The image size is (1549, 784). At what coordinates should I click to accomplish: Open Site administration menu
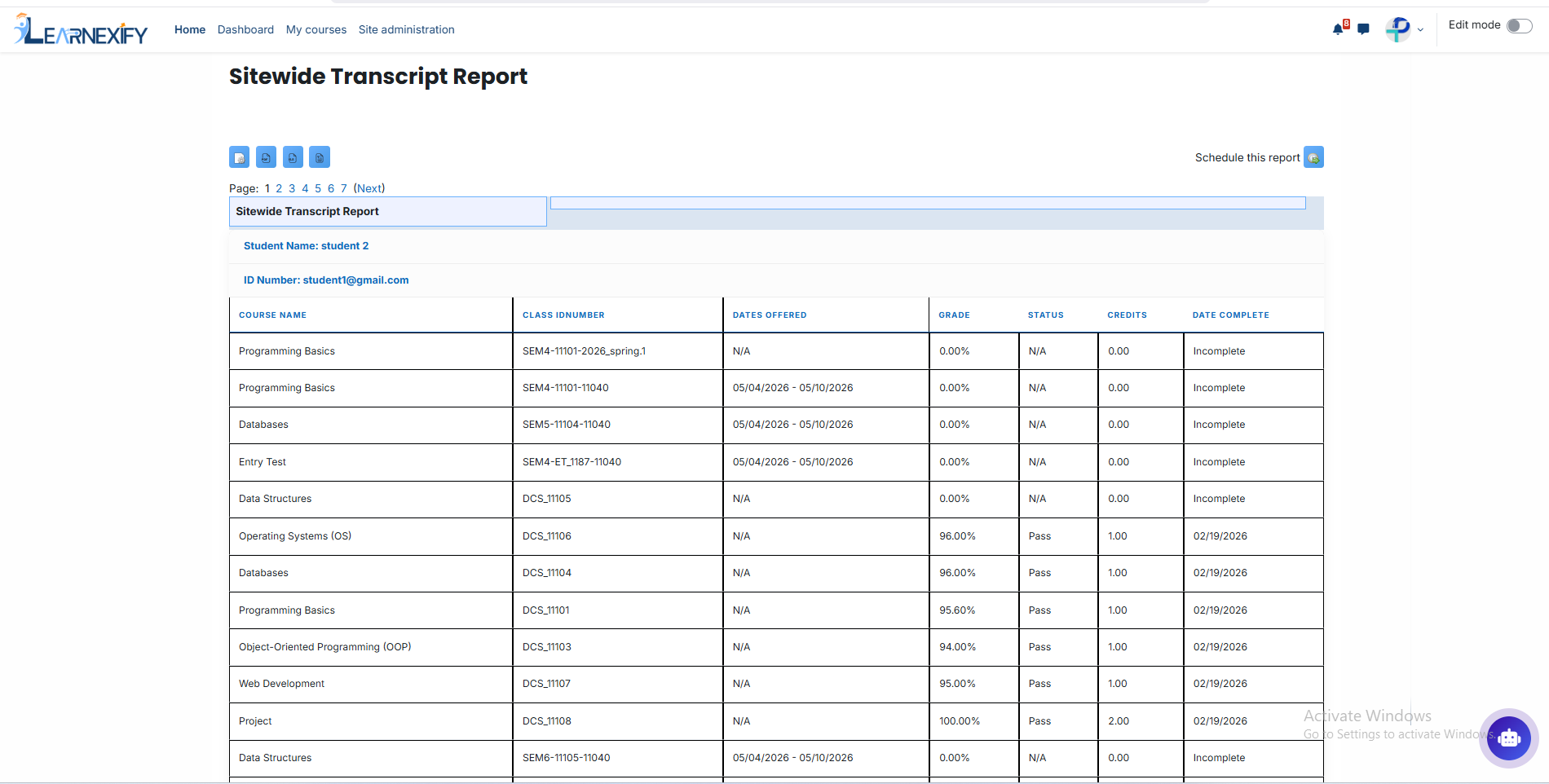407,29
